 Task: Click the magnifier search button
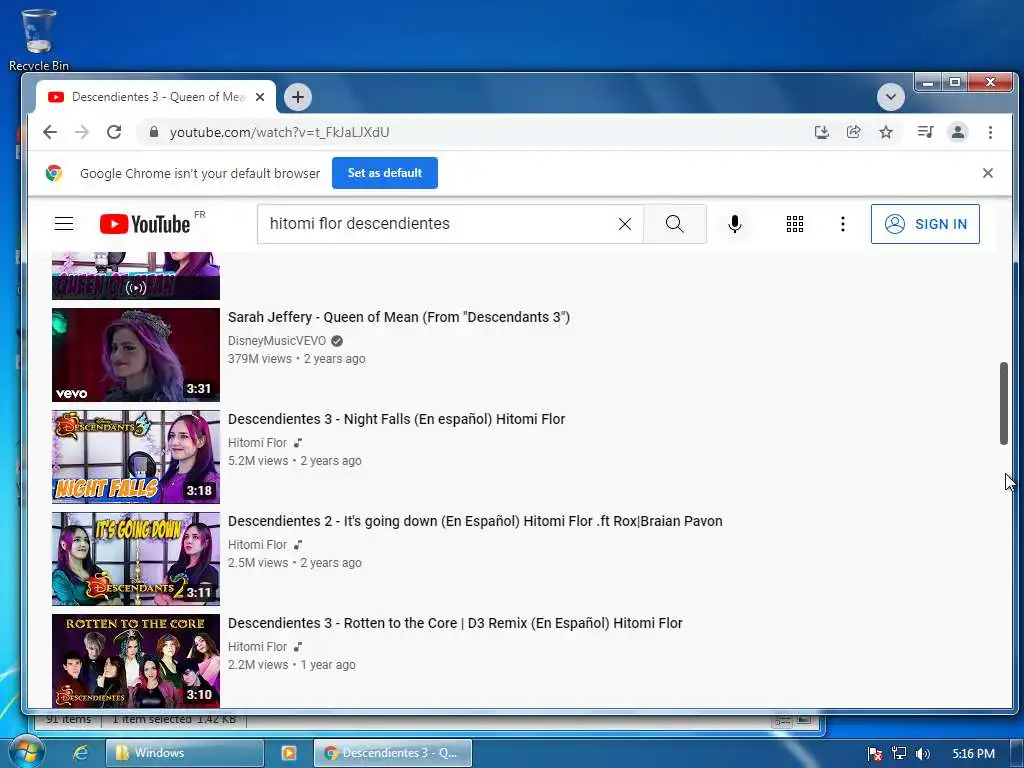tap(675, 224)
